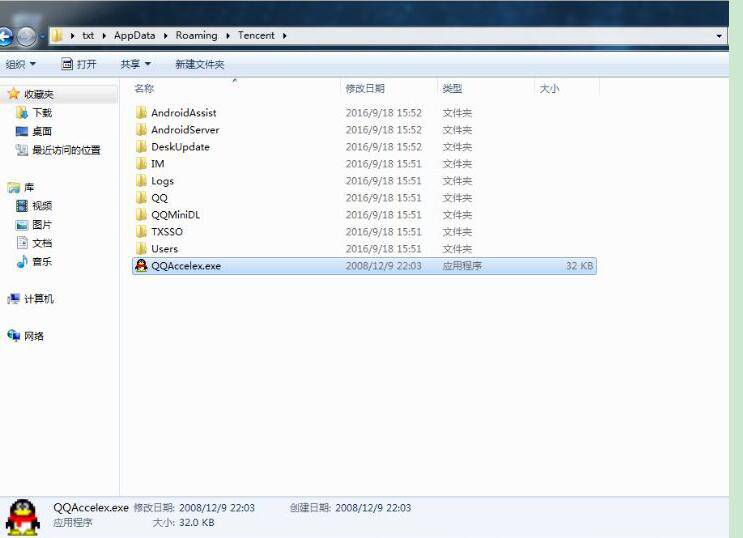Click the Back navigation arrow button

pyautogui.click(x=5, y=36)
